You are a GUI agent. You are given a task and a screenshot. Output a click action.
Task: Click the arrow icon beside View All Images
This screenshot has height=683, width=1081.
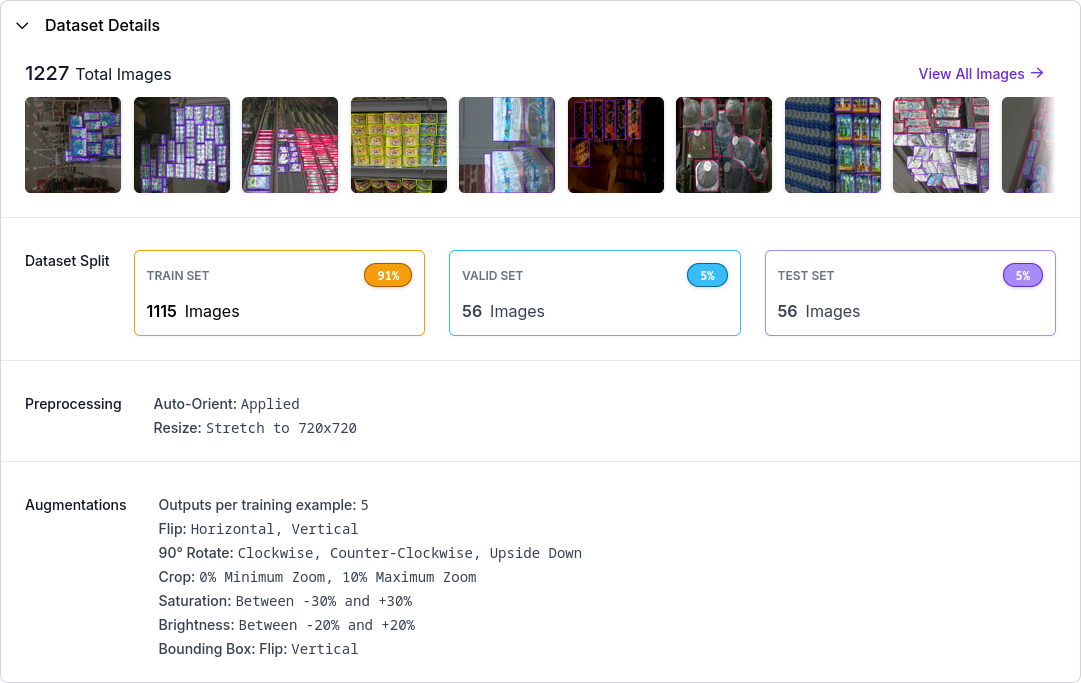[1037, 73]
